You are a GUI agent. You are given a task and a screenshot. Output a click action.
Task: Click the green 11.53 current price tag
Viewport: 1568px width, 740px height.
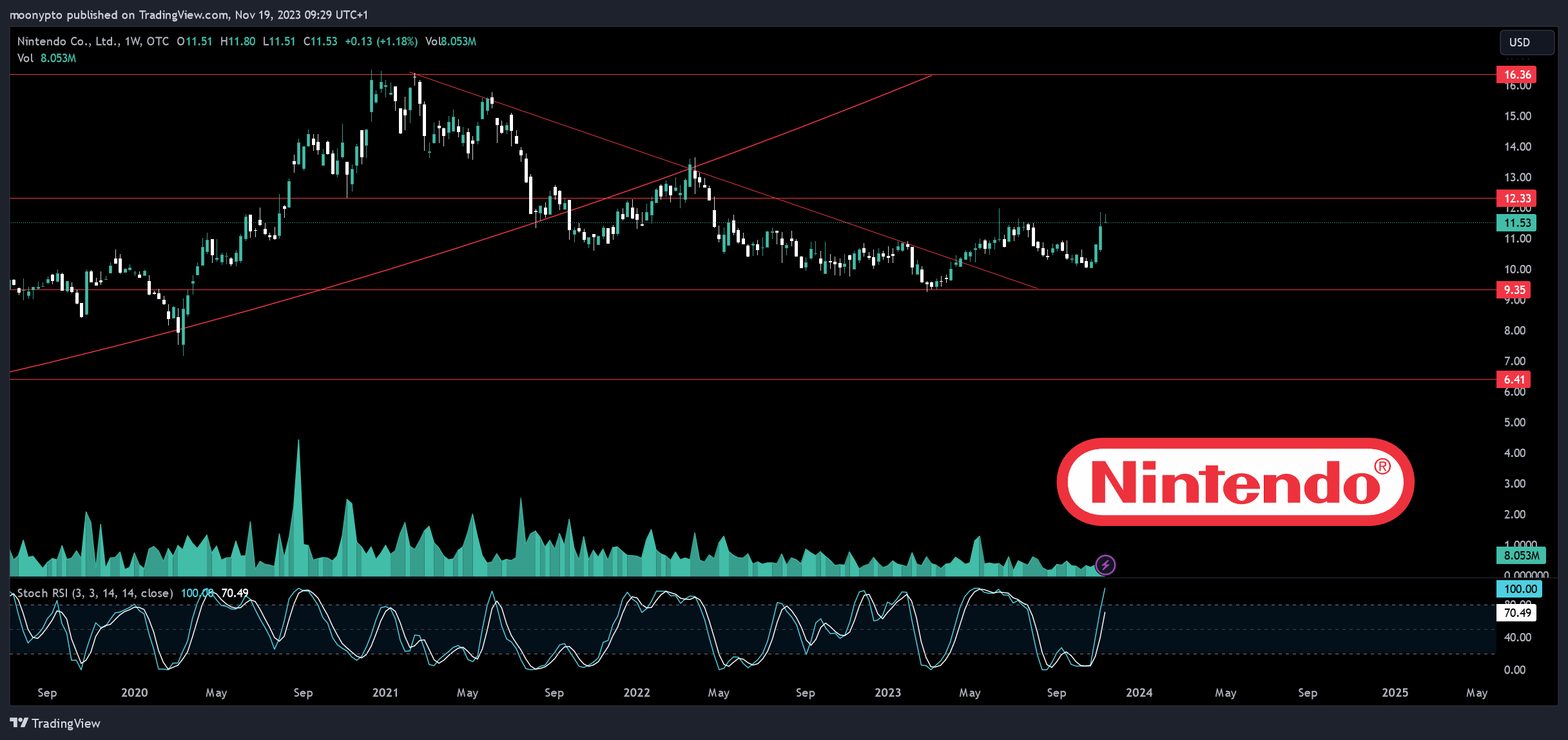click(1516, 223)
